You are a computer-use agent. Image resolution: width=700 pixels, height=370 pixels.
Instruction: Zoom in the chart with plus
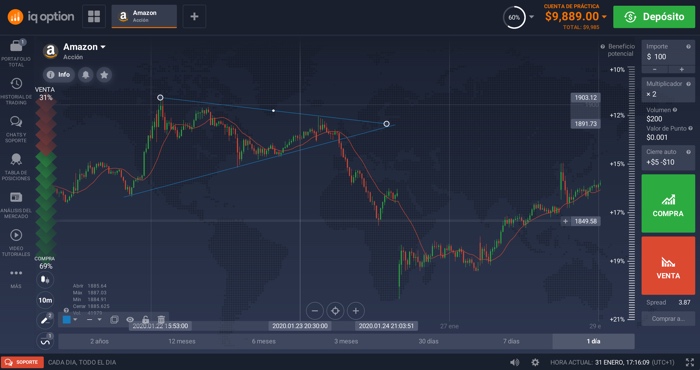pos(356,311)
